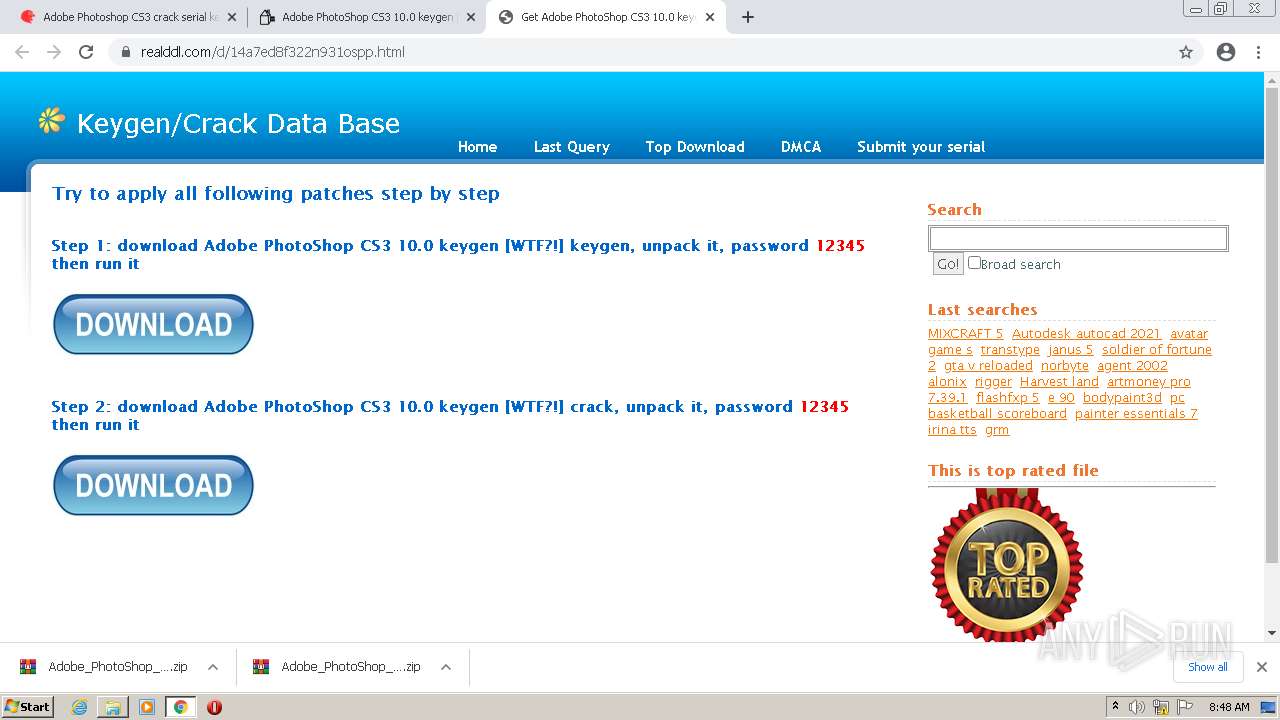Open the MIXCRAFT 5 search link
The width and height of the screenshot is (1280, 720).
[x=965, y=333]
